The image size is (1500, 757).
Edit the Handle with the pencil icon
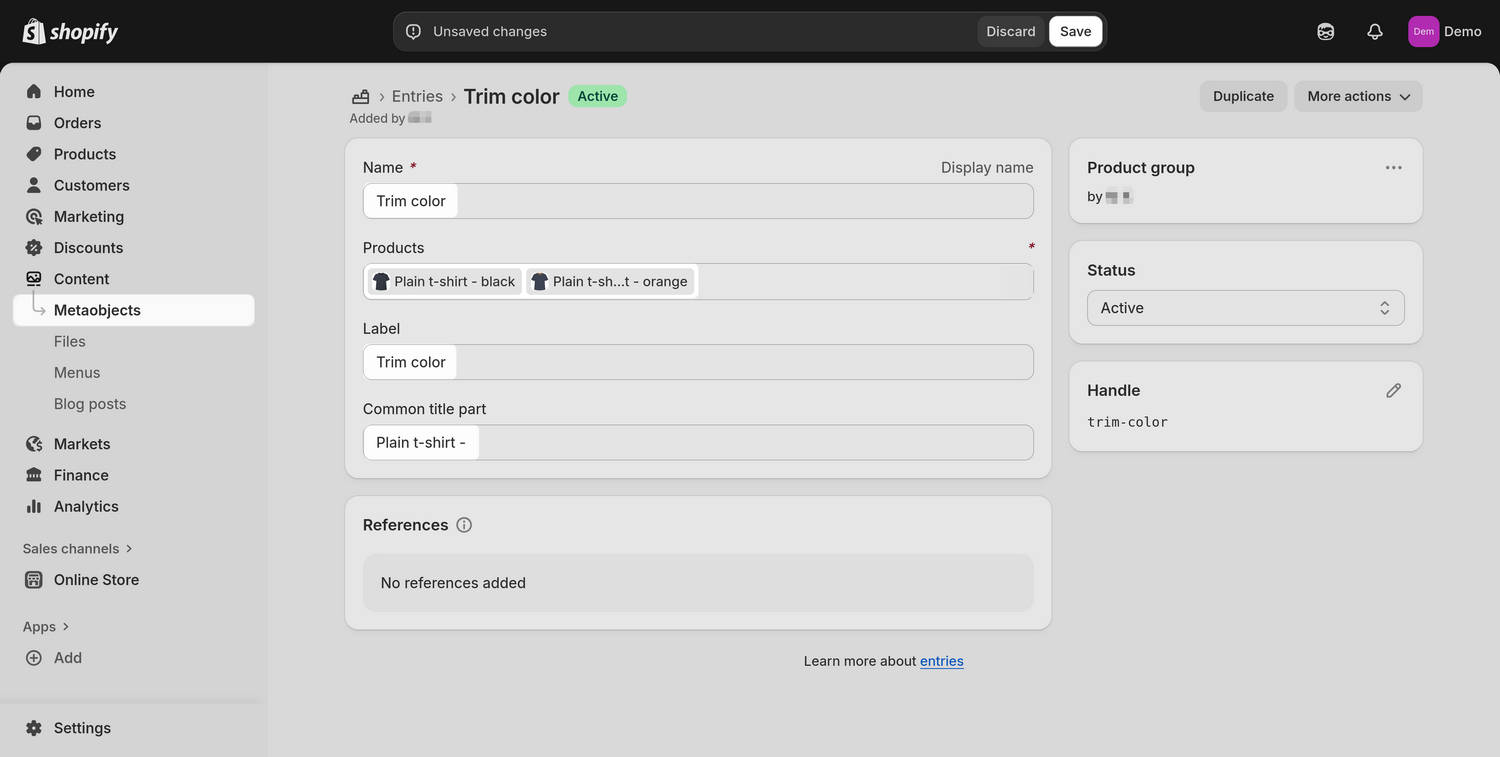pos(1393,390)
